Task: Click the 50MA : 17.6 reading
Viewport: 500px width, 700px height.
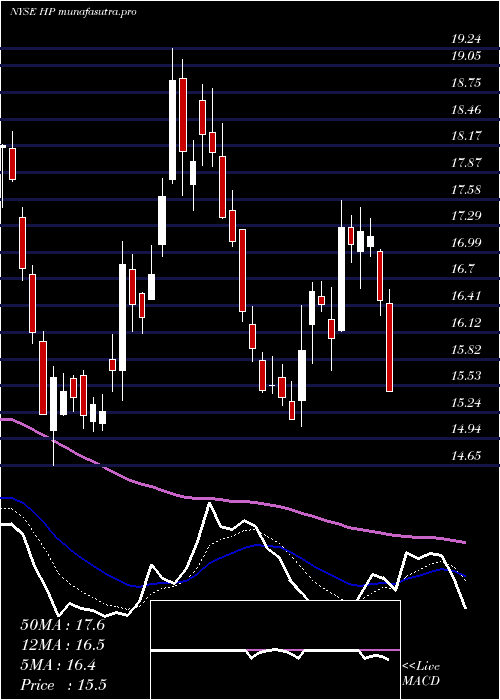Action: pos(62,625)
